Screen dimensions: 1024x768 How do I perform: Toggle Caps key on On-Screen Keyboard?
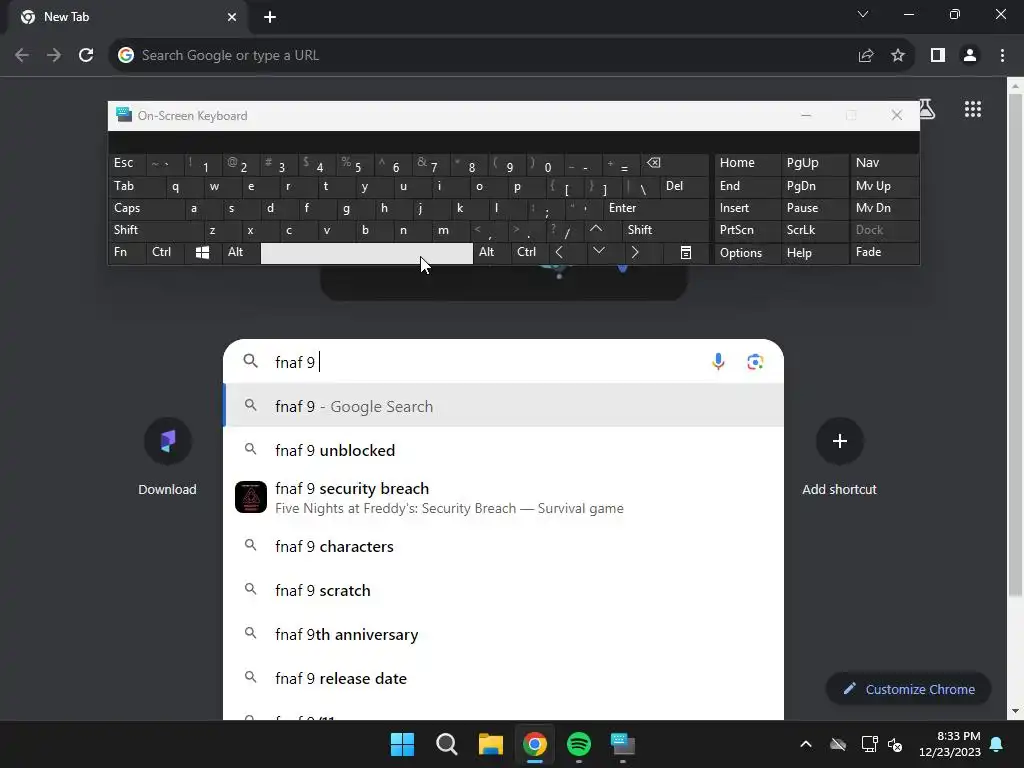coord(146,208)
